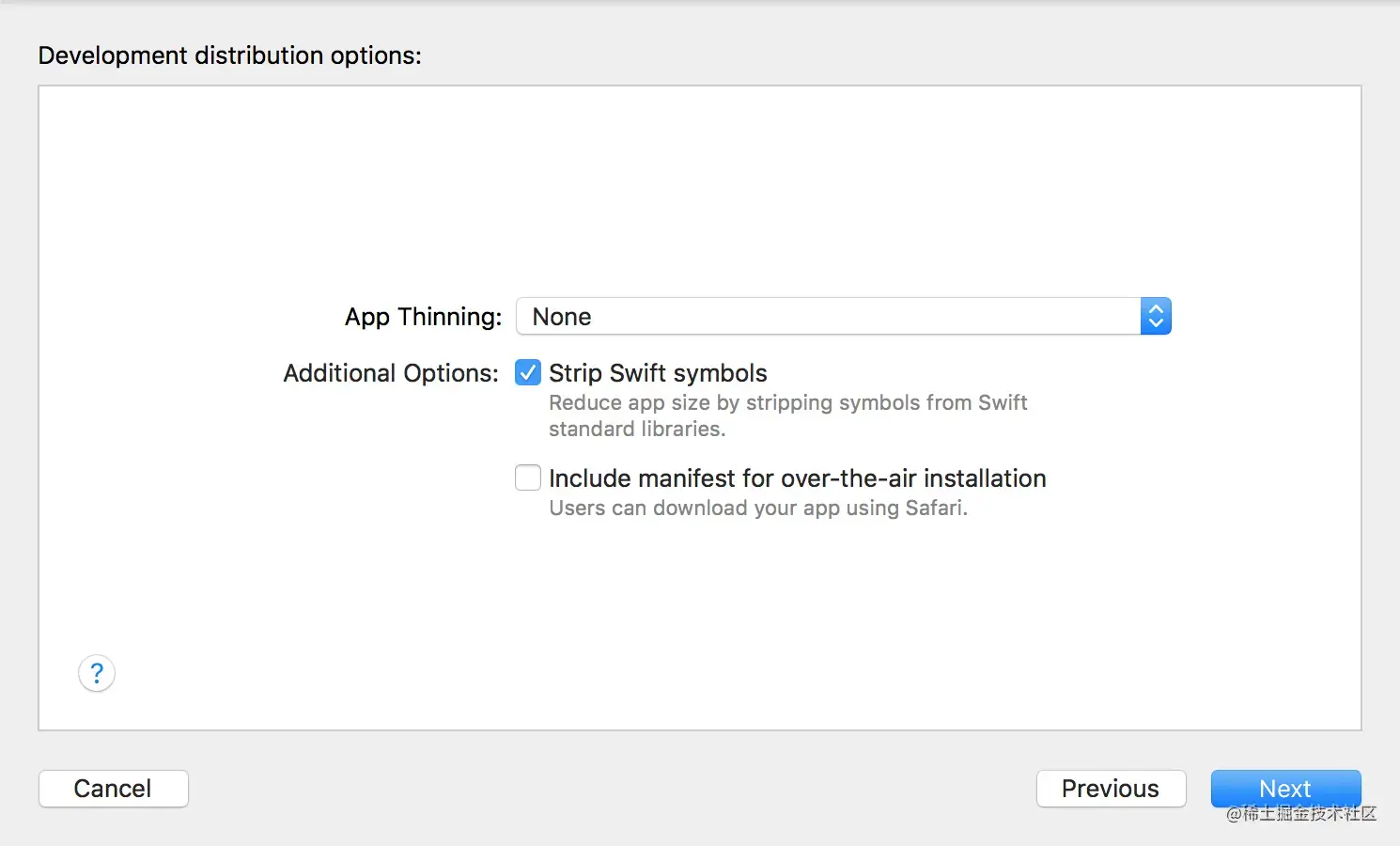
Task: Click the "Reduce app size by stripping symbols" description
Action: coord(787,402)
